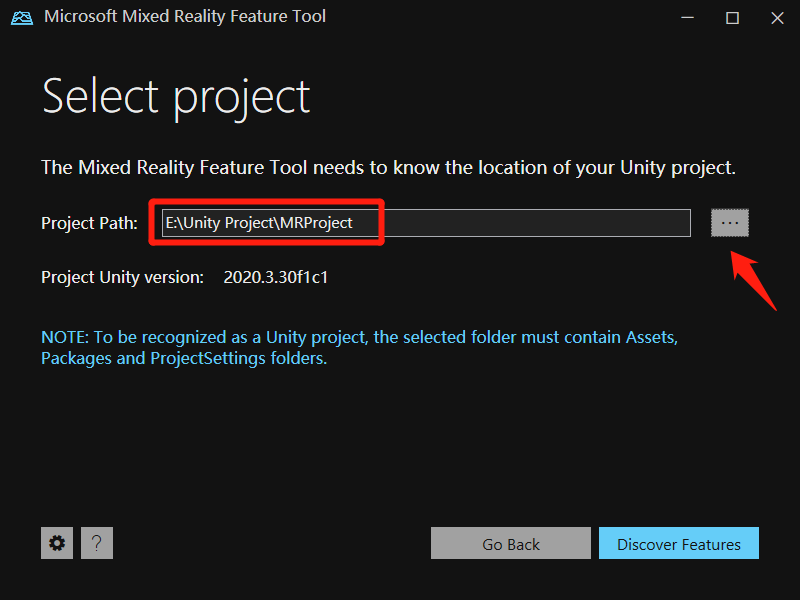Screen dimensions: 800x600
Task: Browse for project folder with ellipsis button
Action: pyautogui.click(x=730, y=223)
